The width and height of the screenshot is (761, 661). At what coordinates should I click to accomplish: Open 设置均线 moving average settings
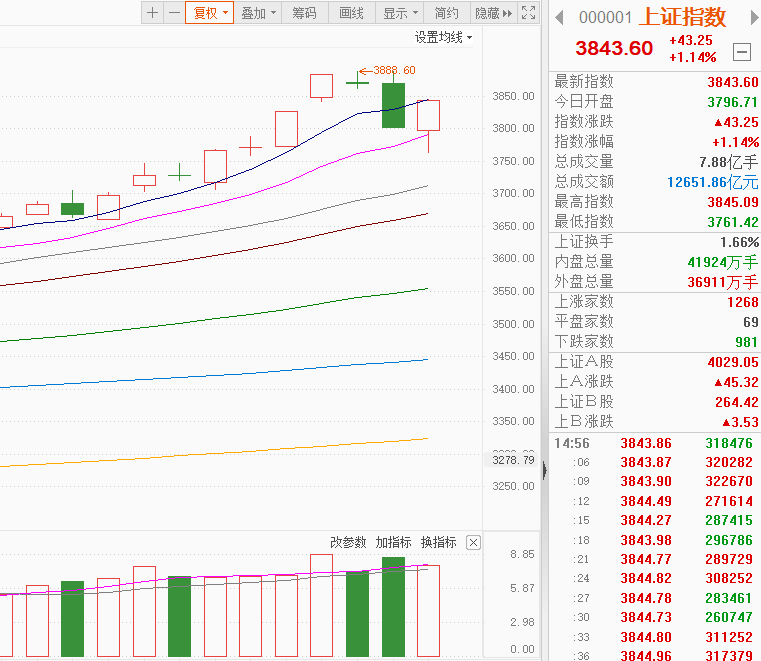(443, 37)
